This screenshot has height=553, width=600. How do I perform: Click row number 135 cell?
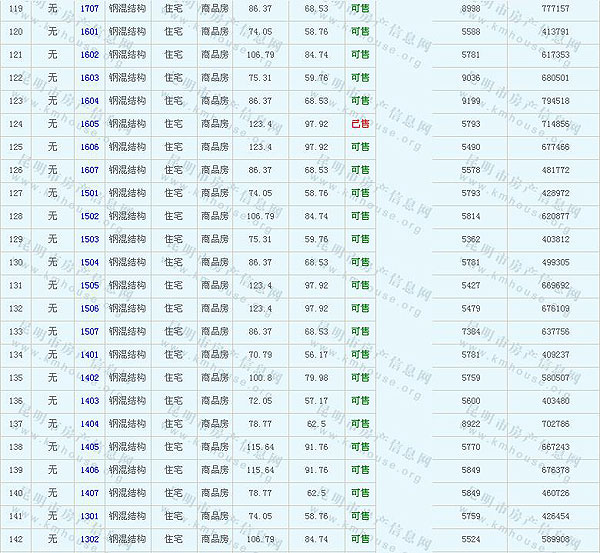(15, 377)
